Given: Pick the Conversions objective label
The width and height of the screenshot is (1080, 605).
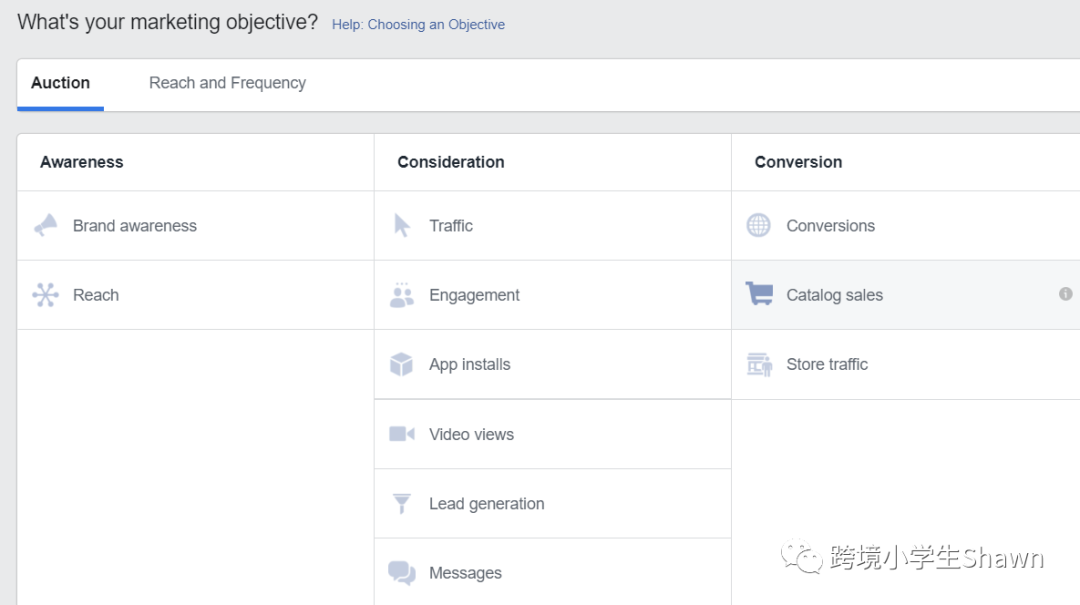Looking at the screenshot, I should coord(830,226).
